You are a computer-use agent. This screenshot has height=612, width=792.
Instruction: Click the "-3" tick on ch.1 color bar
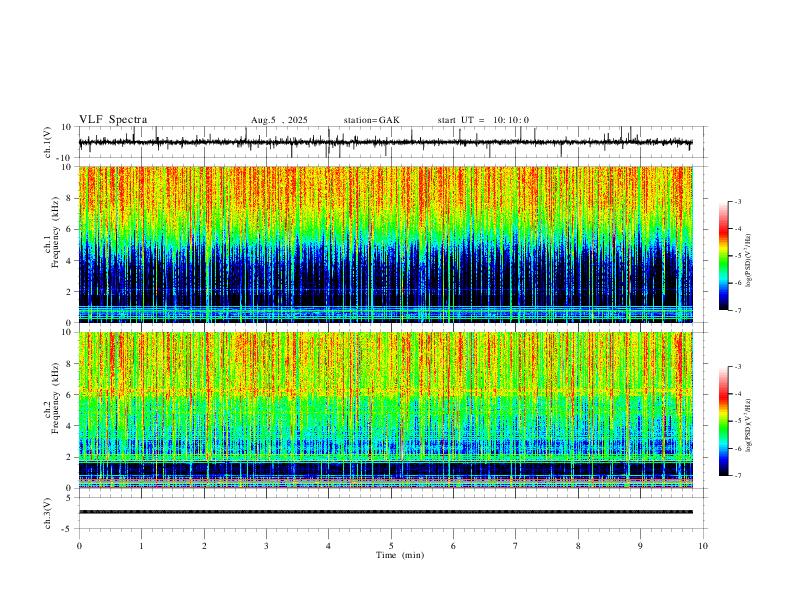[x=737, y=201]
